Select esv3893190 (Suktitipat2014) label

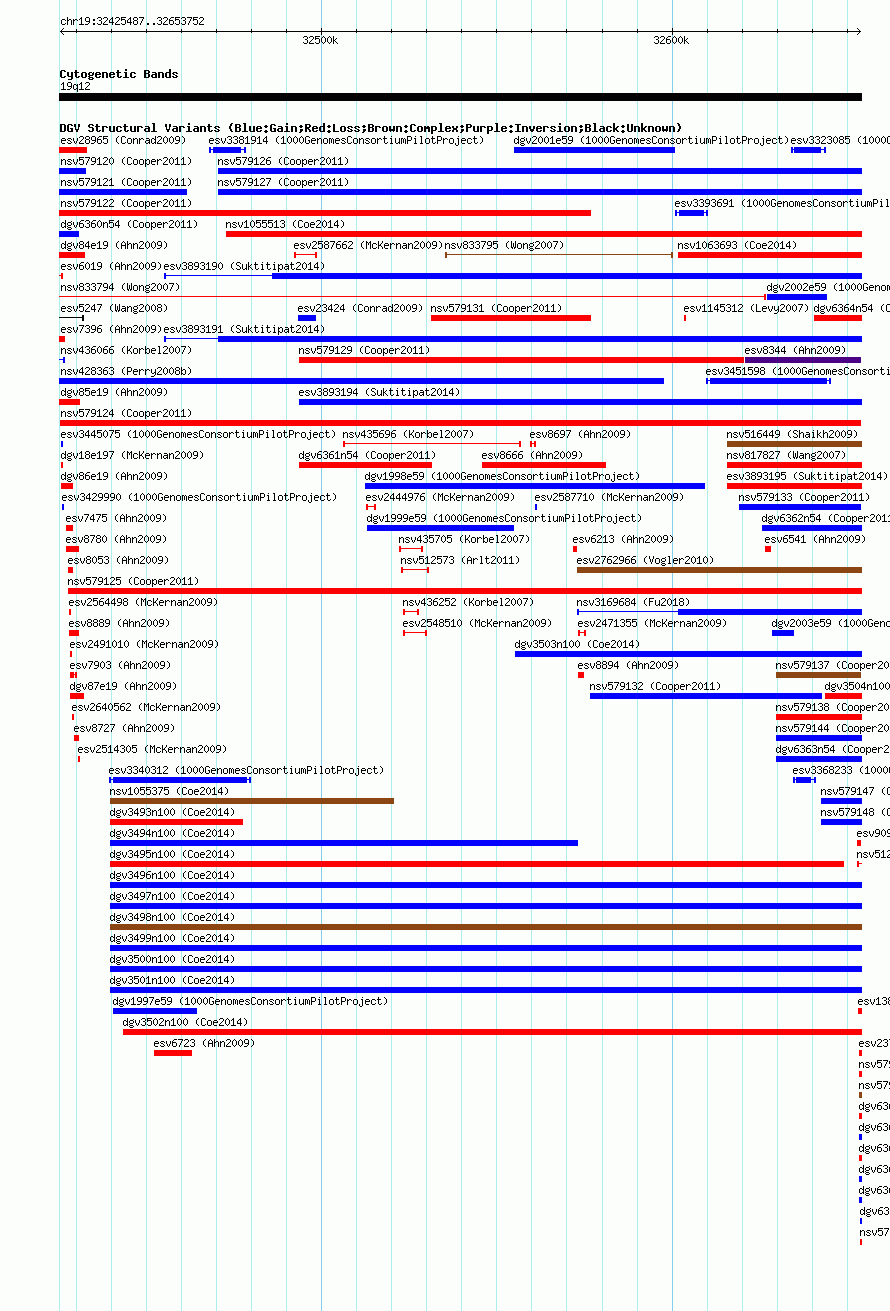(x=244, y=266)
